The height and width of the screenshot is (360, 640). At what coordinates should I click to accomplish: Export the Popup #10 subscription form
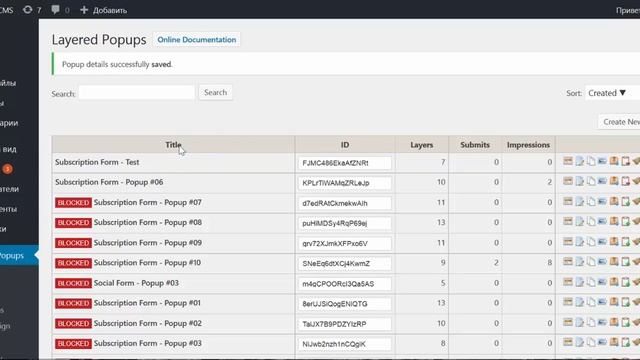pyautogui.click(x=614, y=262)
